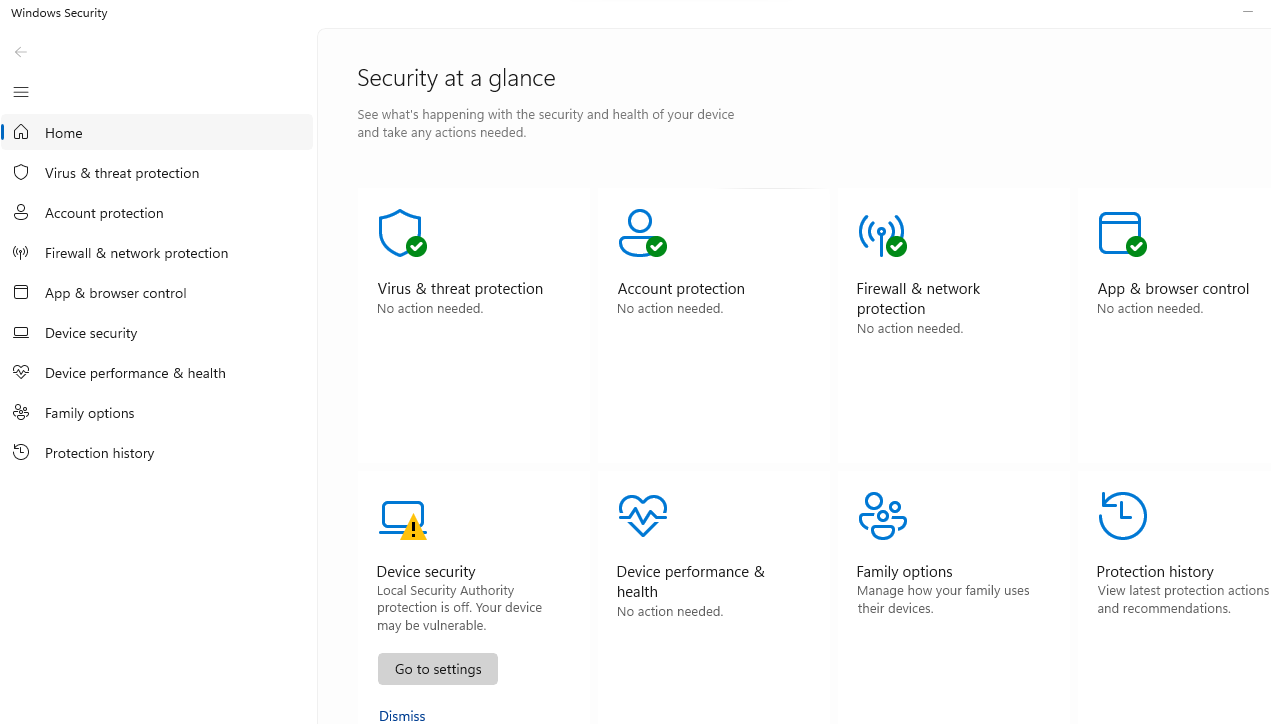Open the Device performance & health heart tile icon
Image resolution: width=1271 pixels, height=724 pixels.
(x=642, y=516)
